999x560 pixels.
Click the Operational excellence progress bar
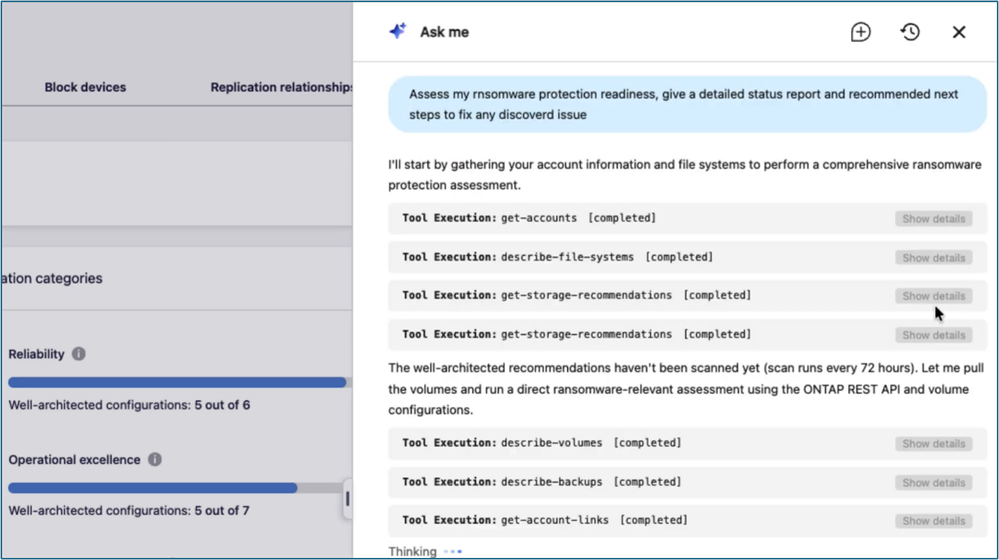tap(177, 488)
